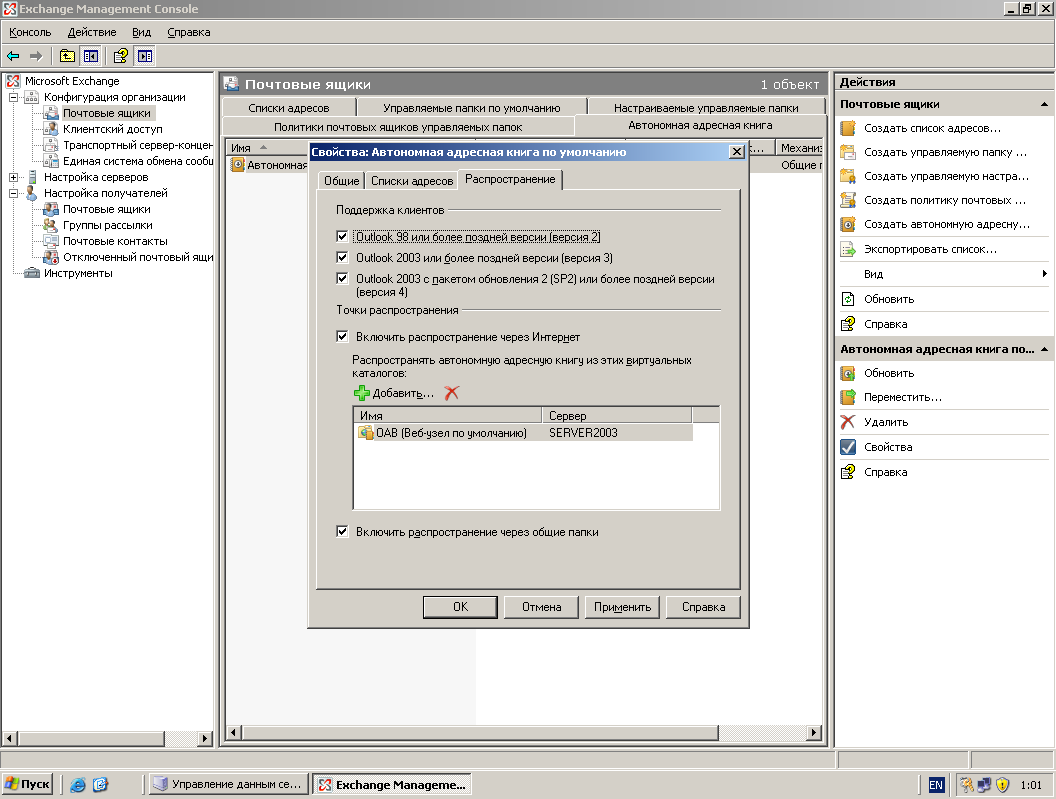Screen dimensions: 1056x799
Task: Collapse the Автономная адресная книга actions section
Action: click(1044, 349)
